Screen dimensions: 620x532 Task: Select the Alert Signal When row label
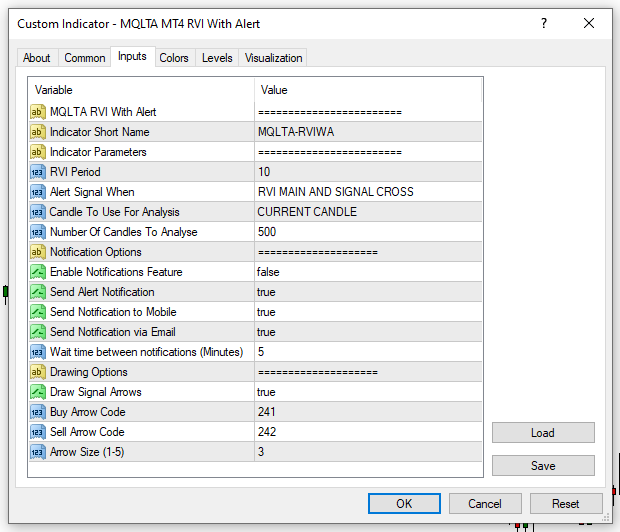(92, 192)
